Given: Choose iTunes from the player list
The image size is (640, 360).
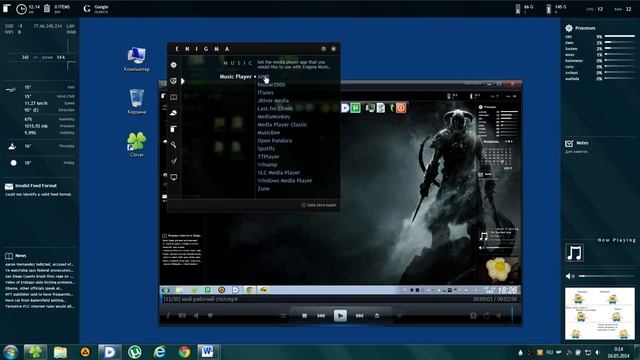Looking at the screenshot, I should pyautogui.click(x=265, y=93).
